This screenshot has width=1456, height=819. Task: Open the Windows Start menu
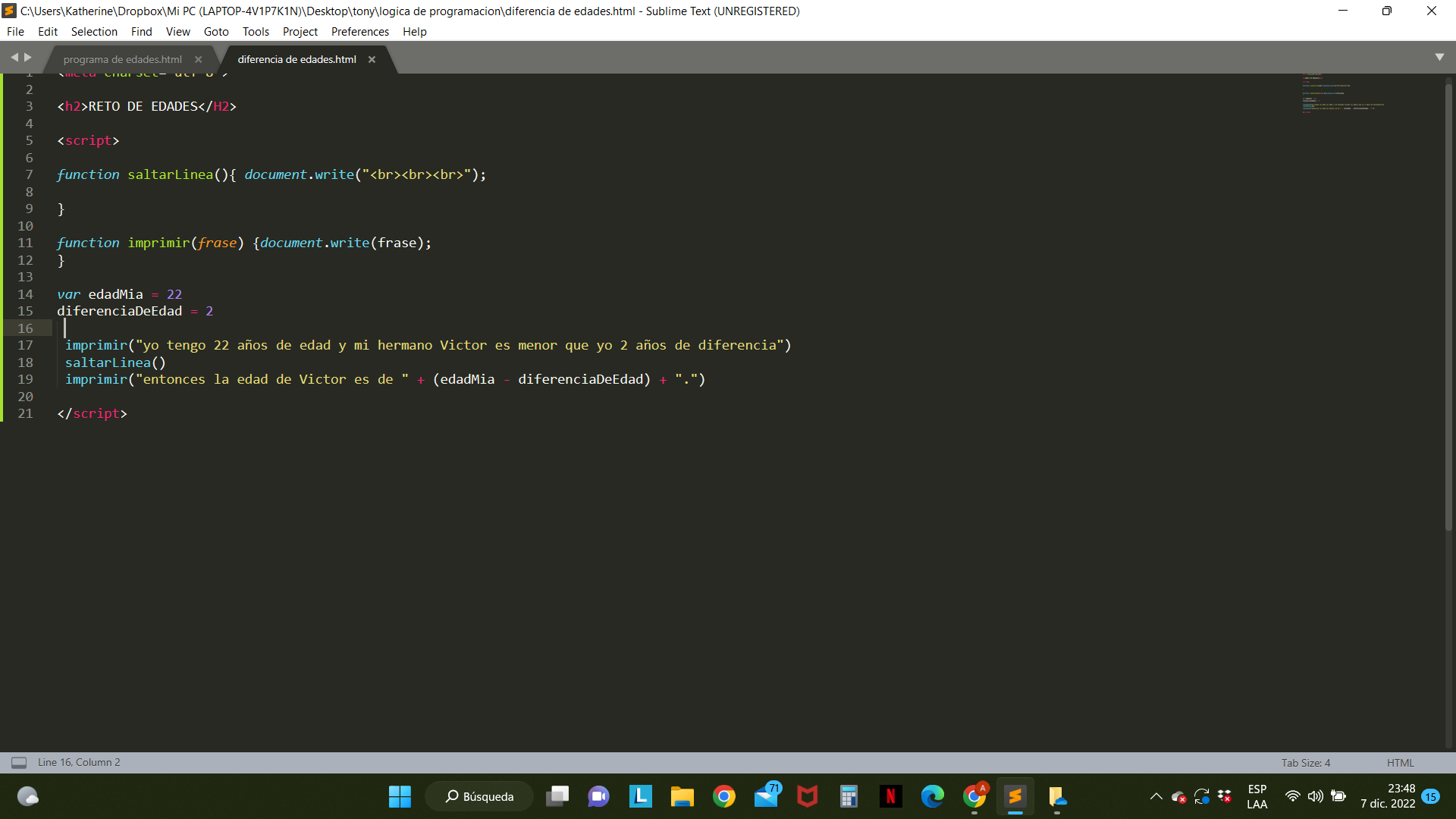[400, 796]
